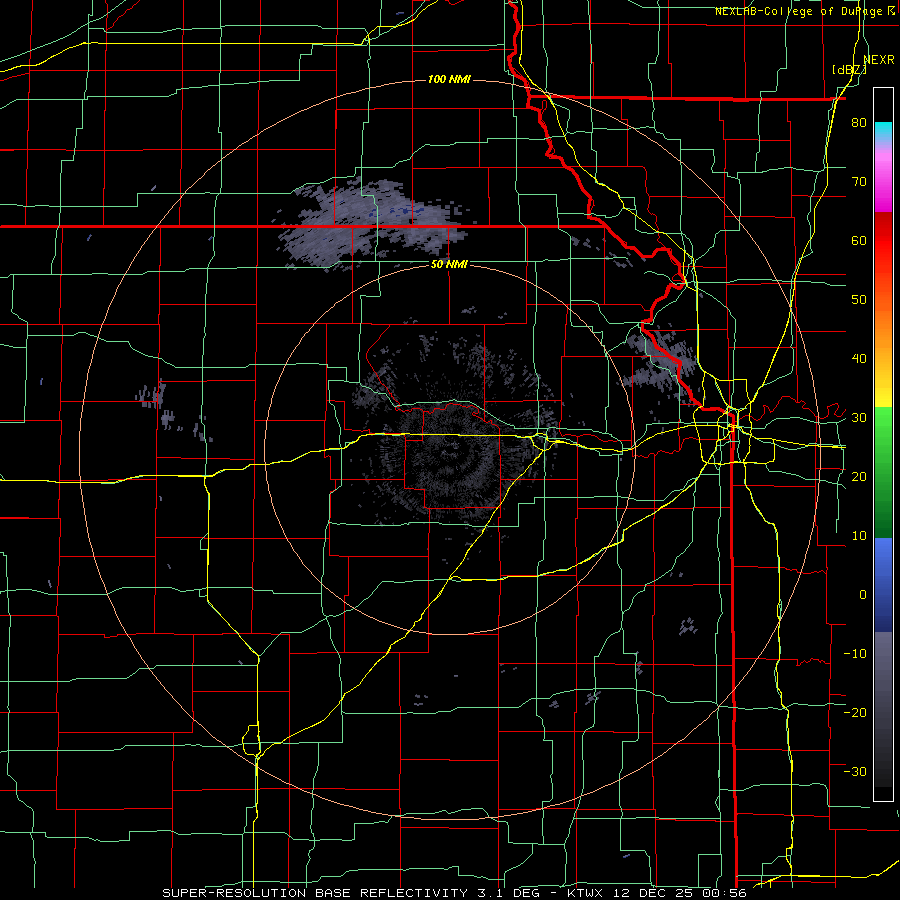Viewport: 900px width, 900px height.
Task: Click the 60 dBZ scale label
Action: coord(859,240)
